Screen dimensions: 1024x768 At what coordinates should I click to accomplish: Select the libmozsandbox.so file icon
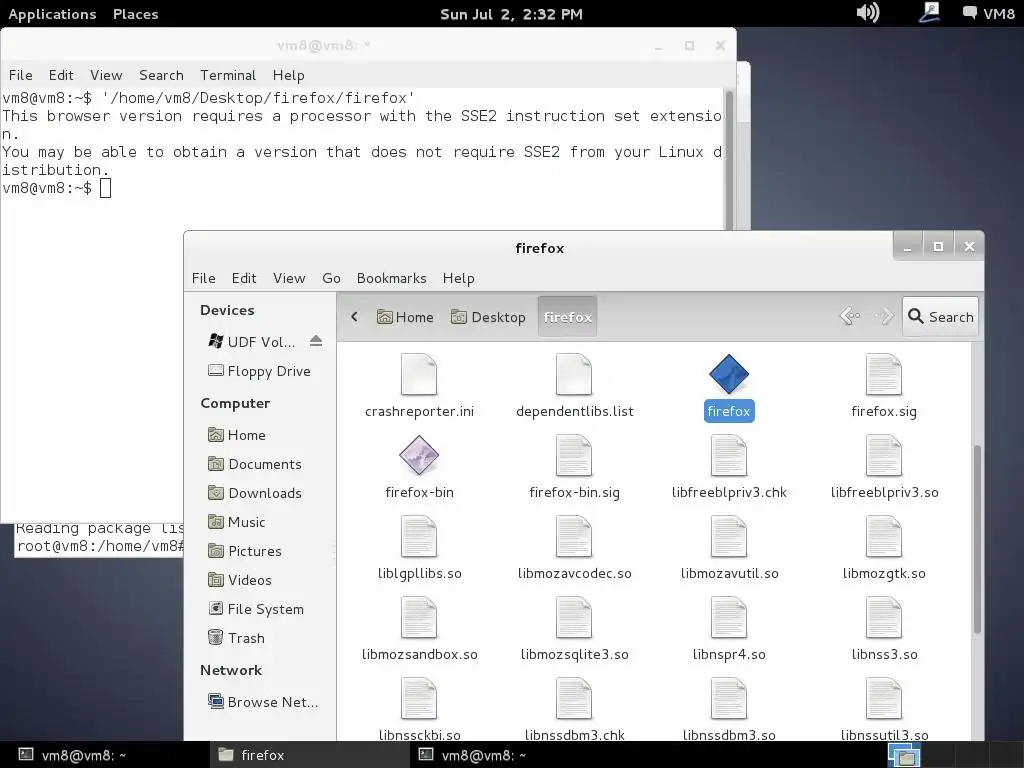coord(419,617)
